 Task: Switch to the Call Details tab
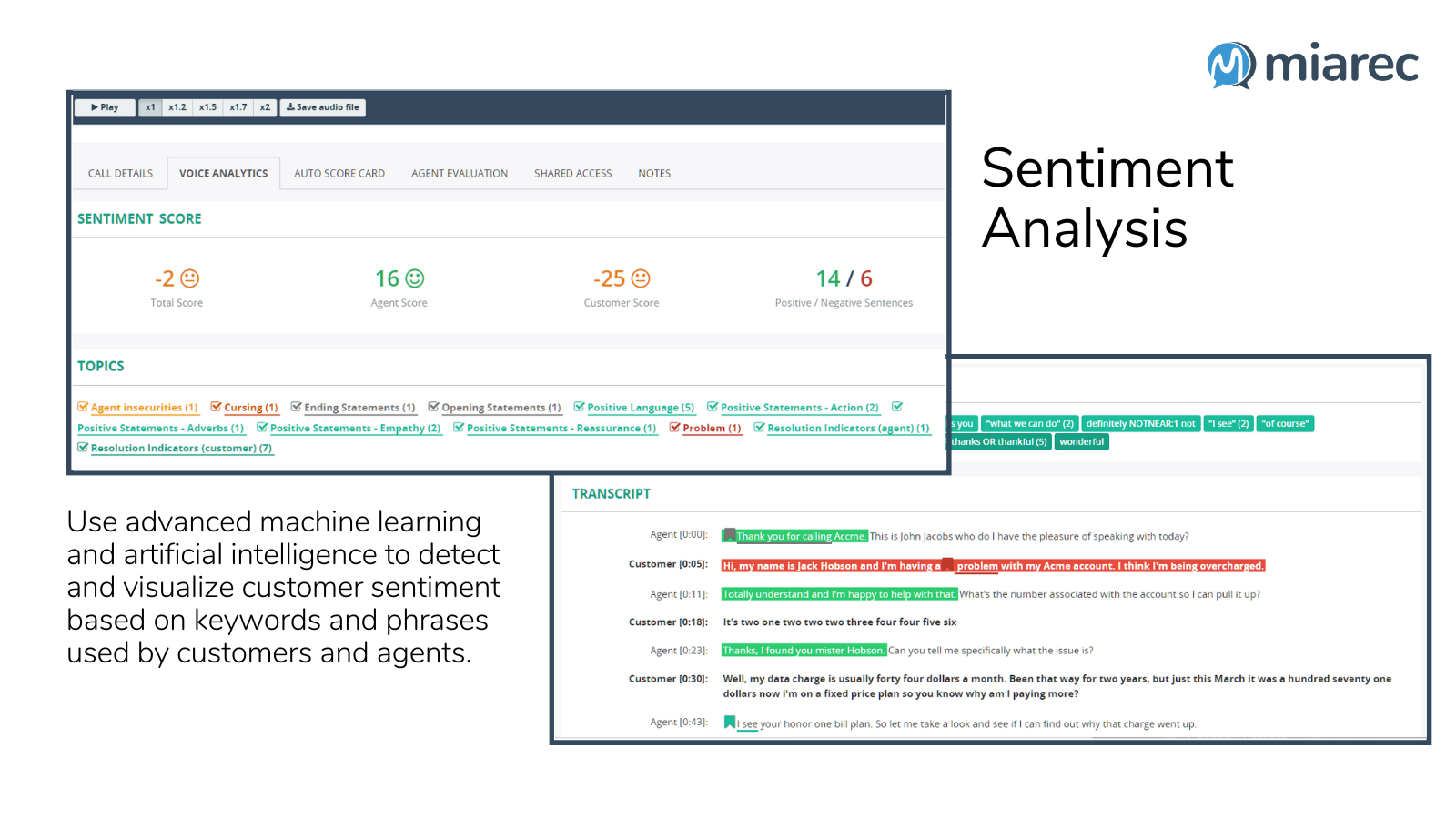pos(119,173)
